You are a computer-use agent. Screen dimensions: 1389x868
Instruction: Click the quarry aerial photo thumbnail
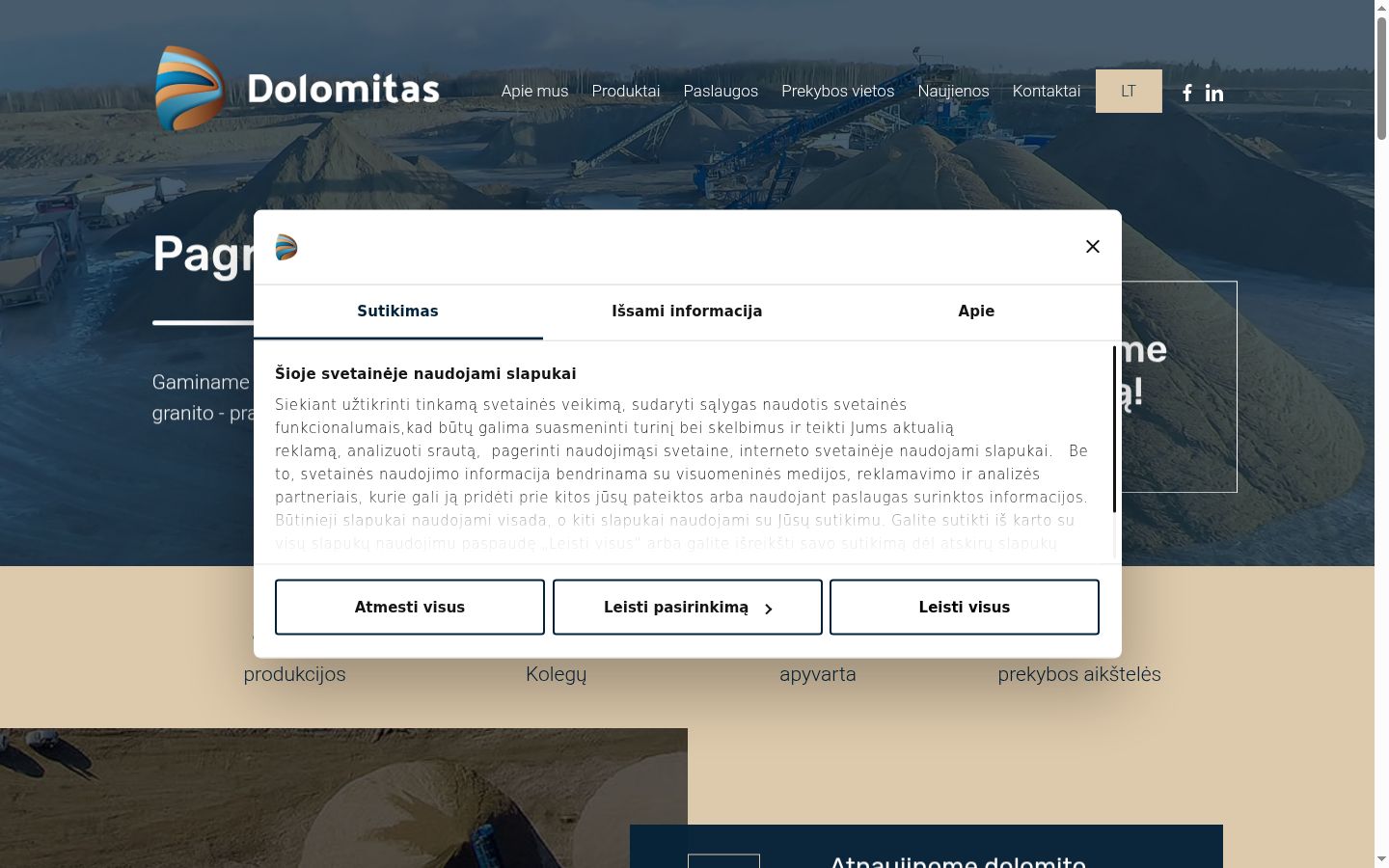(x=343, y=798)
